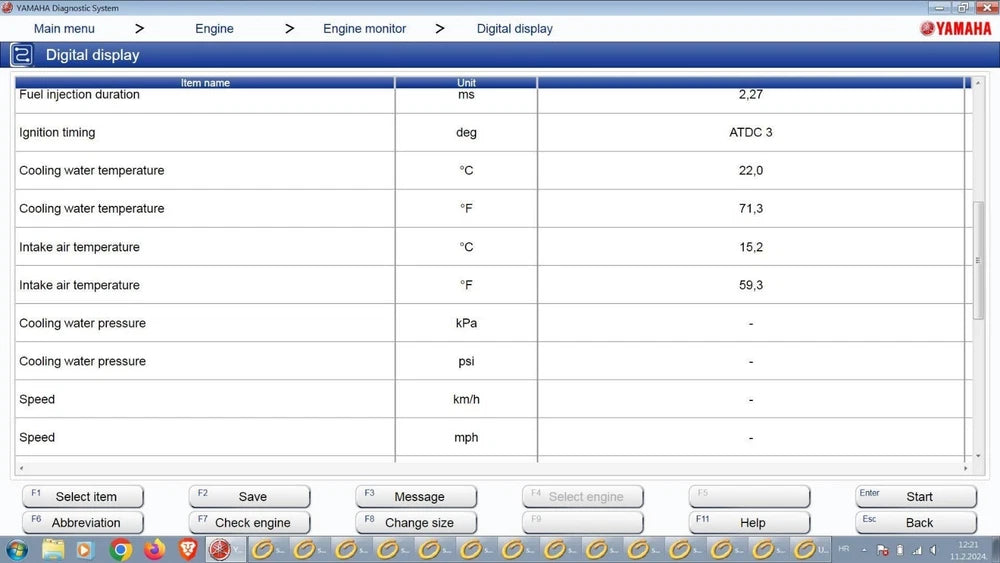1000x563 pixels.
Task: Launch the media player taskbar icon
Action: point(85,550)
